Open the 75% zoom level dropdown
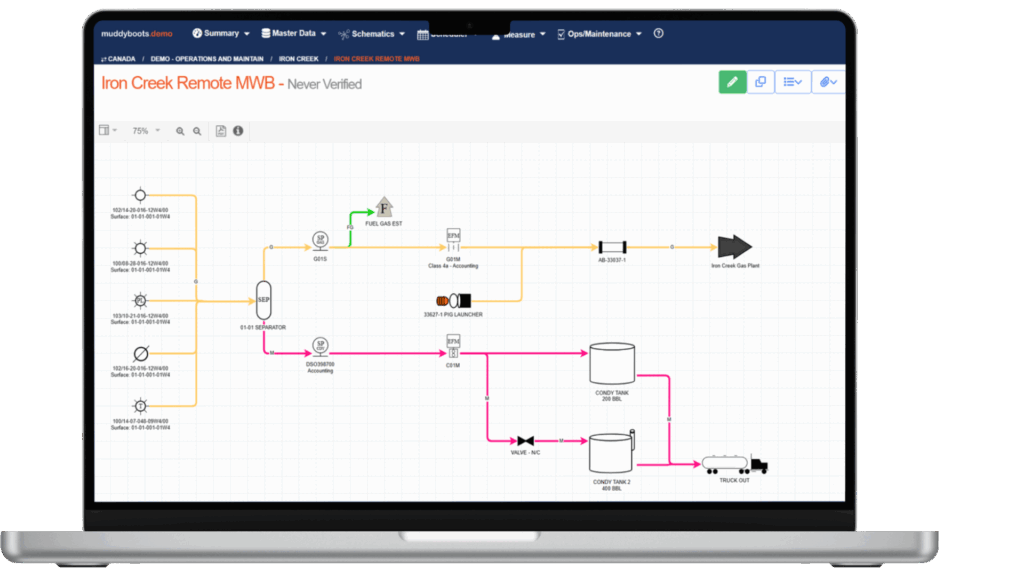 click(x=146, y=131)
